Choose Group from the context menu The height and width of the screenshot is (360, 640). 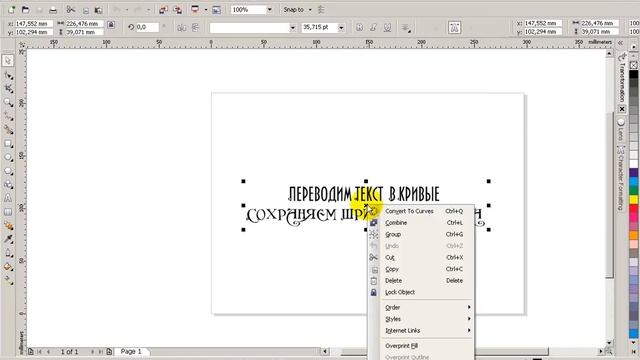pyautogui.click(x=422, y=234)
